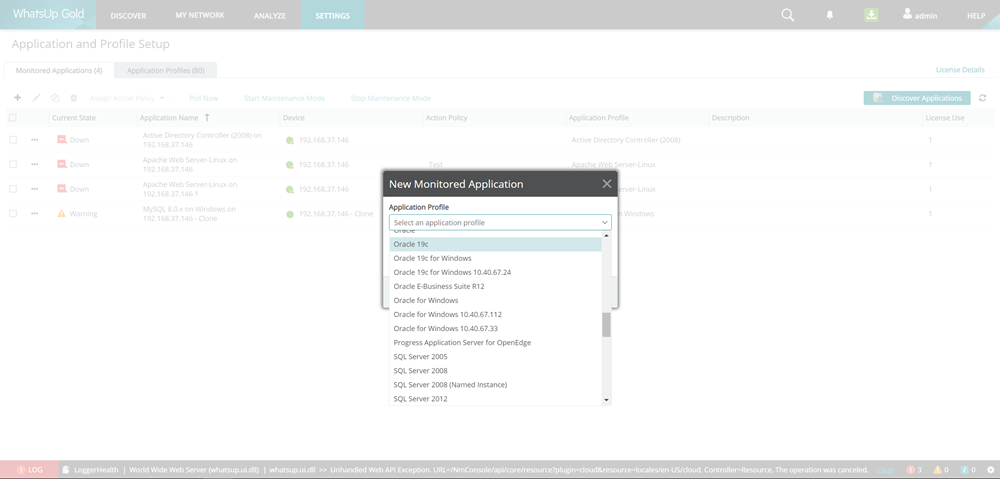Open the notifications bell
The height and width of the screenshot is (479, 1000).
tap(830, 15)
